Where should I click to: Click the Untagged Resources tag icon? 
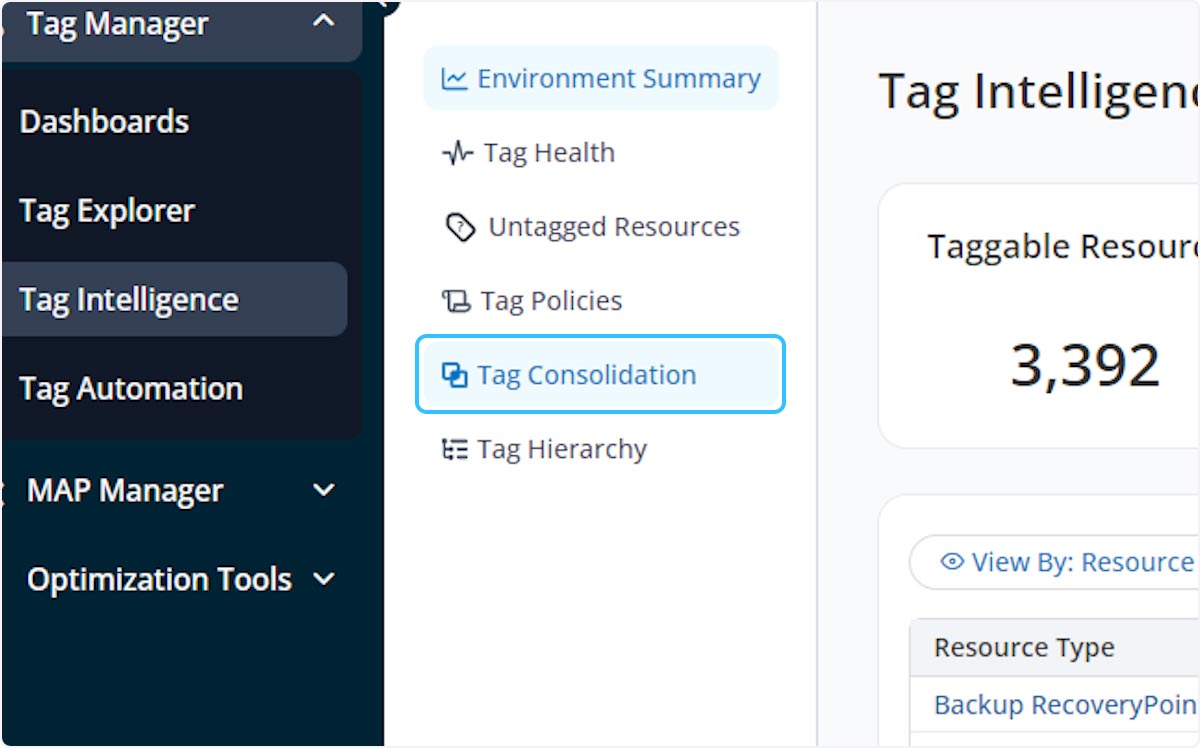click(459, 228)
